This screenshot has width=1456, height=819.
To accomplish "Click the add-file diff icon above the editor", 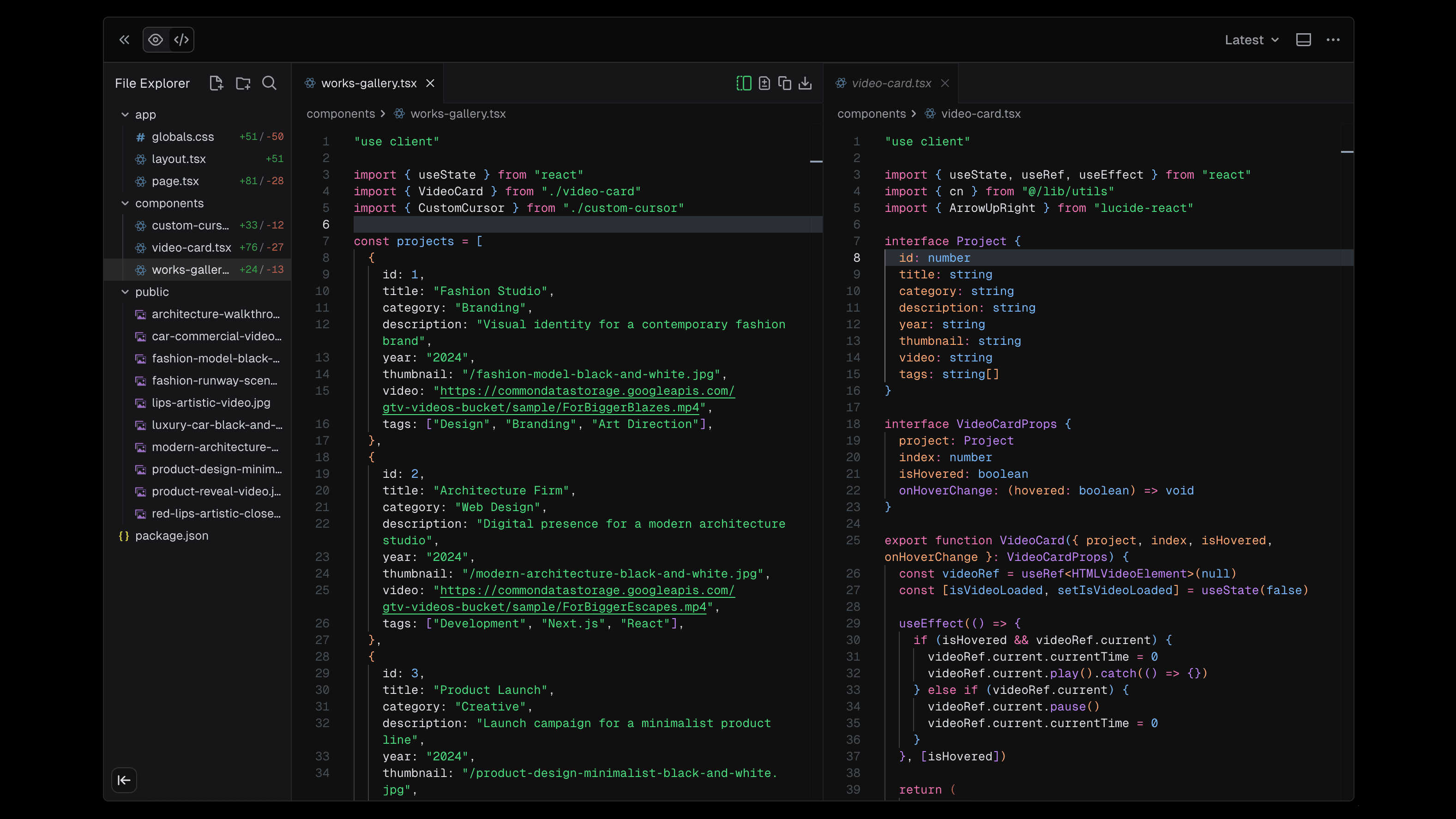I will point(764,83).
